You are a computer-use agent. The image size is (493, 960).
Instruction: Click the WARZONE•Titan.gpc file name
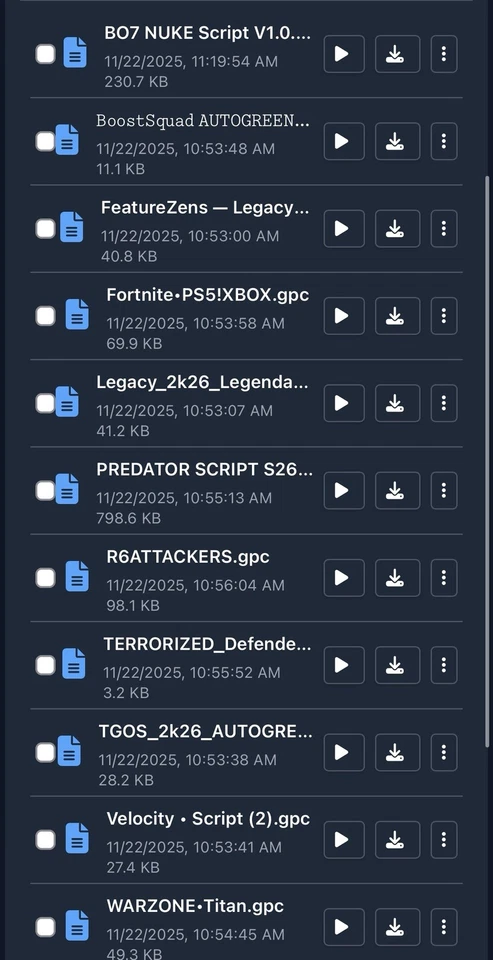pos(195,906)
